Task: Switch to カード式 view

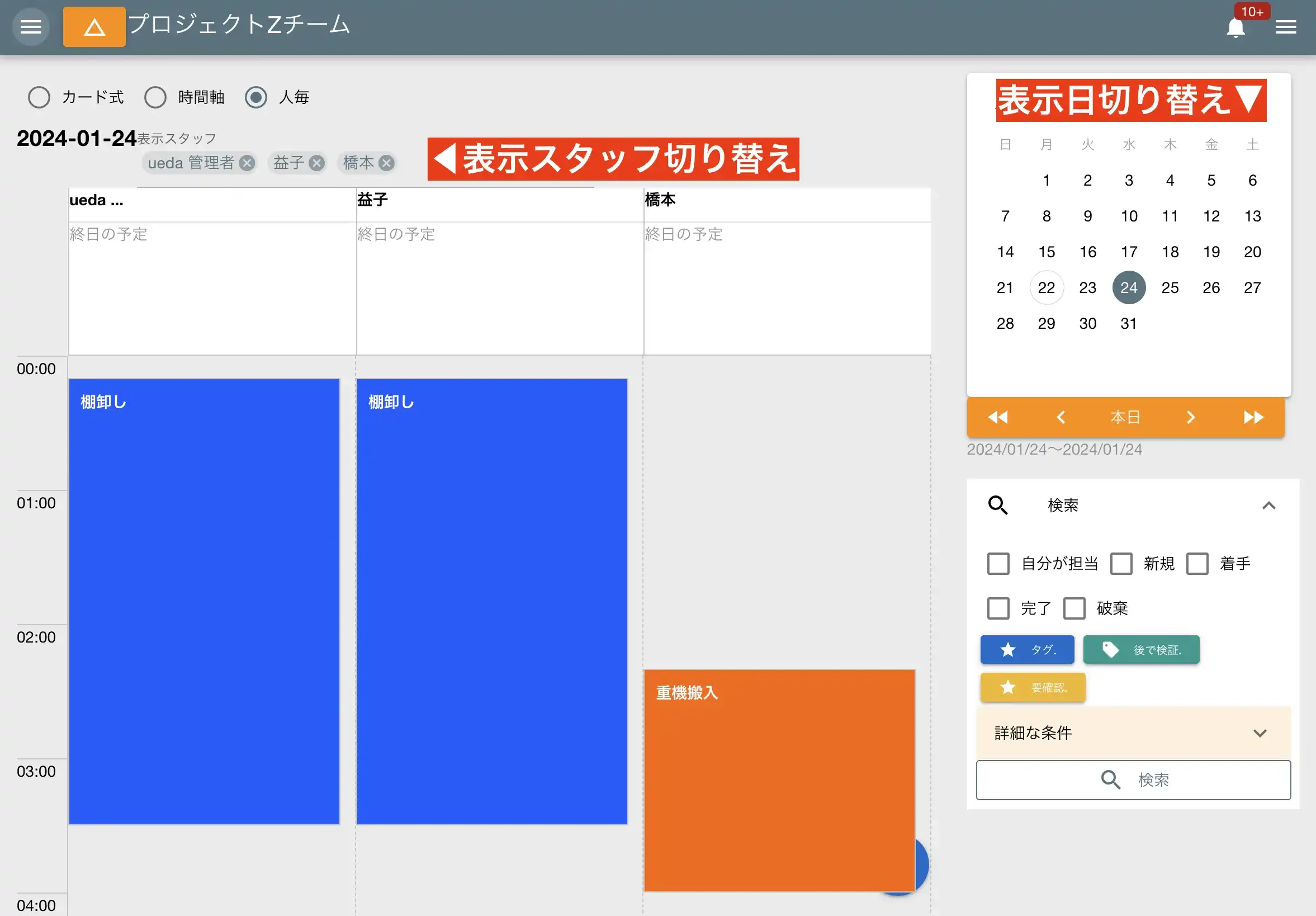Action: pos(39,97)
